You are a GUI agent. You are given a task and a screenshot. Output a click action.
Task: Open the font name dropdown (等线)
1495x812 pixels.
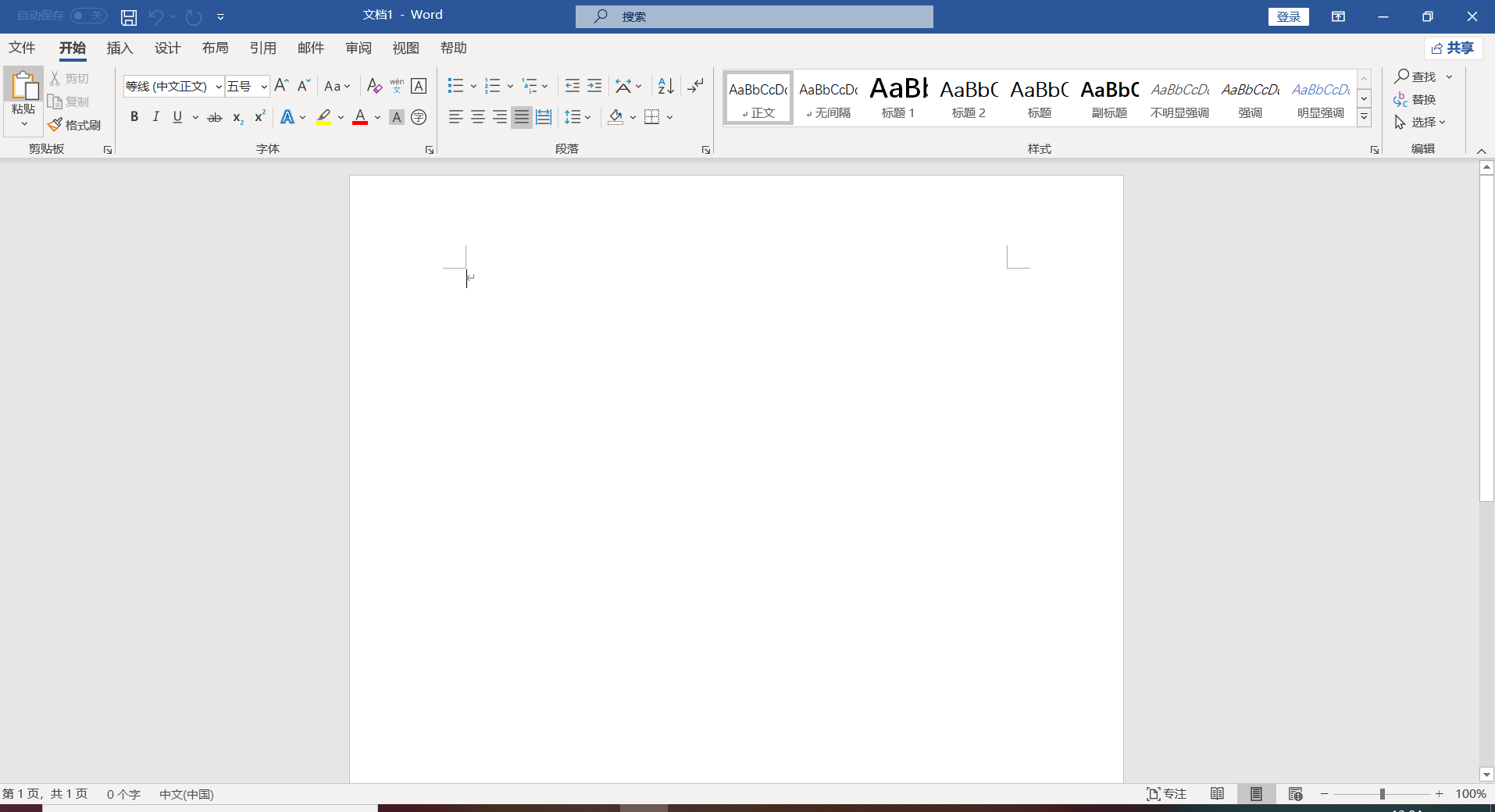(x=219, y=86)
